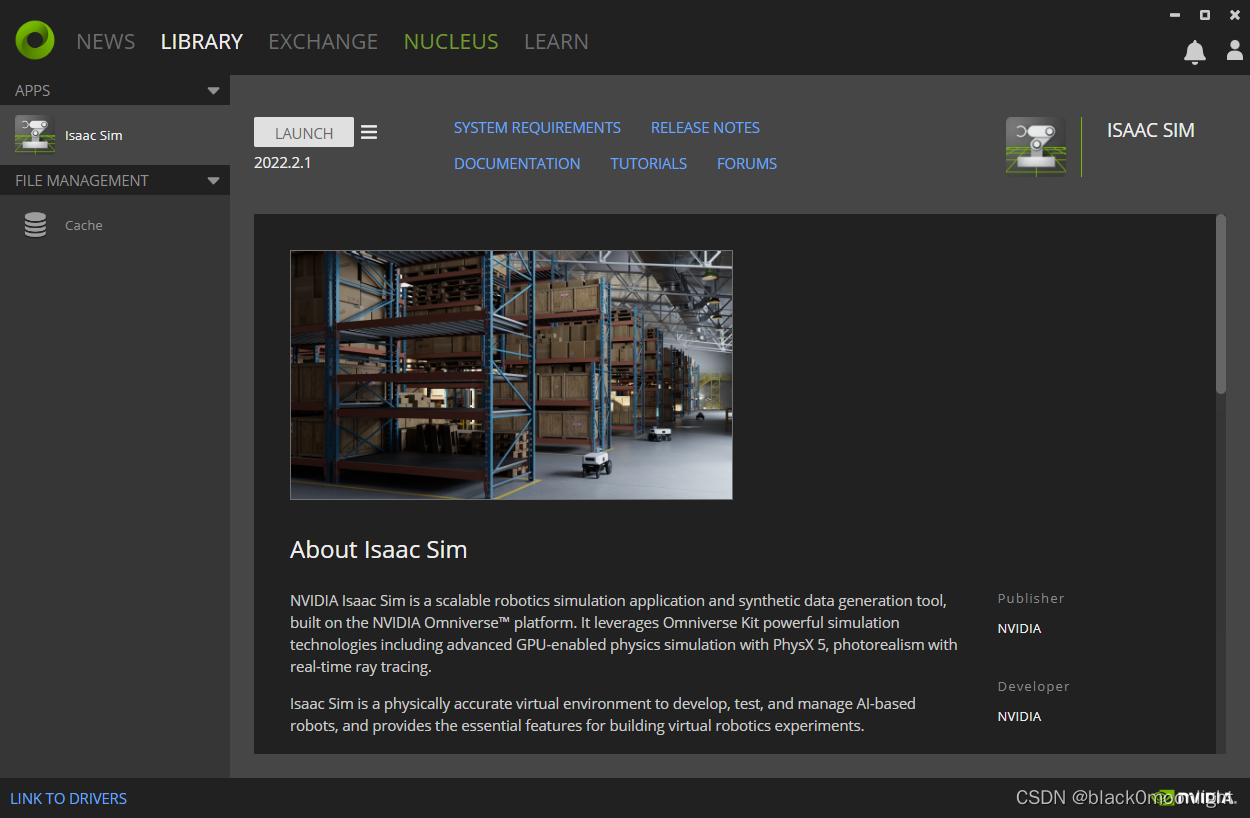
Task: Click the version number 2022.2.1
Action: (283, 162)
